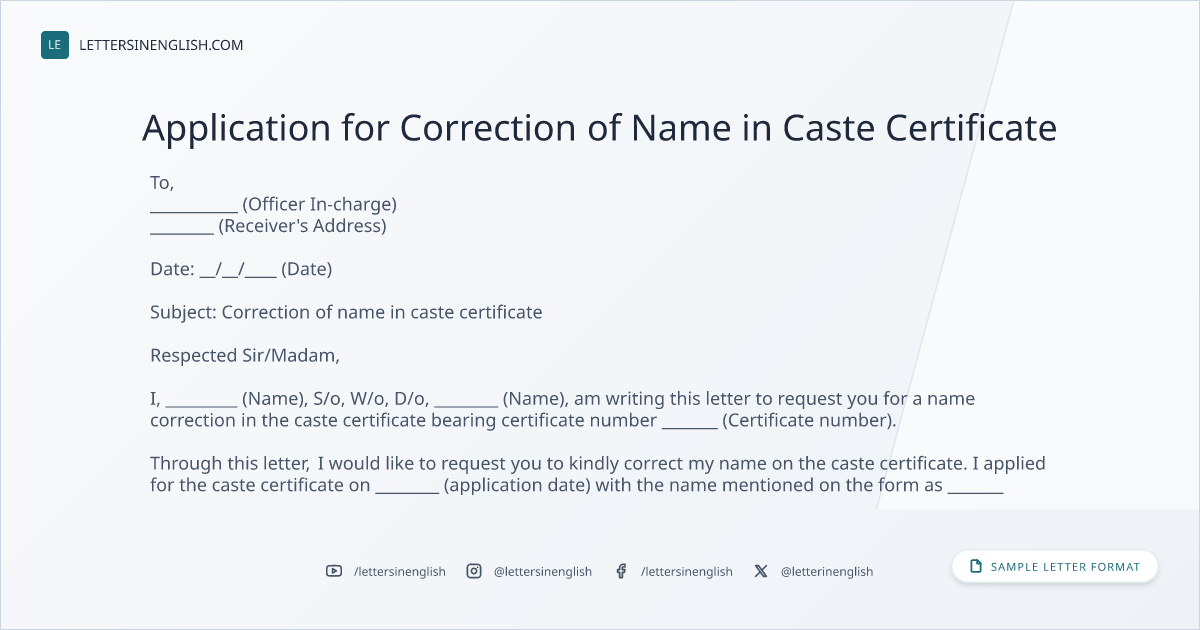Click the Officer In-charge blank line
Viewport: 1200px width, 630px height.
coord(194,206)
